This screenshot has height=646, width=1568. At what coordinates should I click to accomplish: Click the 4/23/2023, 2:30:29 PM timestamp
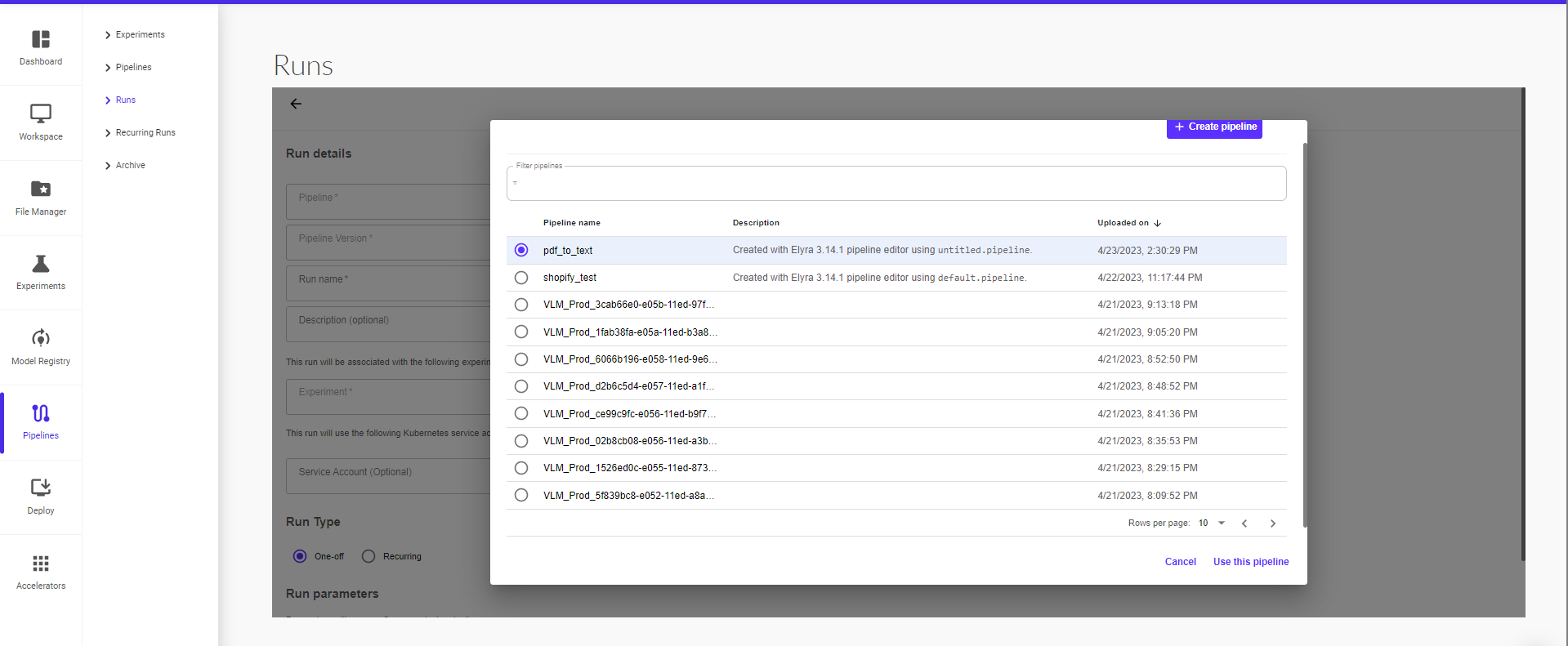point(1147,251)
